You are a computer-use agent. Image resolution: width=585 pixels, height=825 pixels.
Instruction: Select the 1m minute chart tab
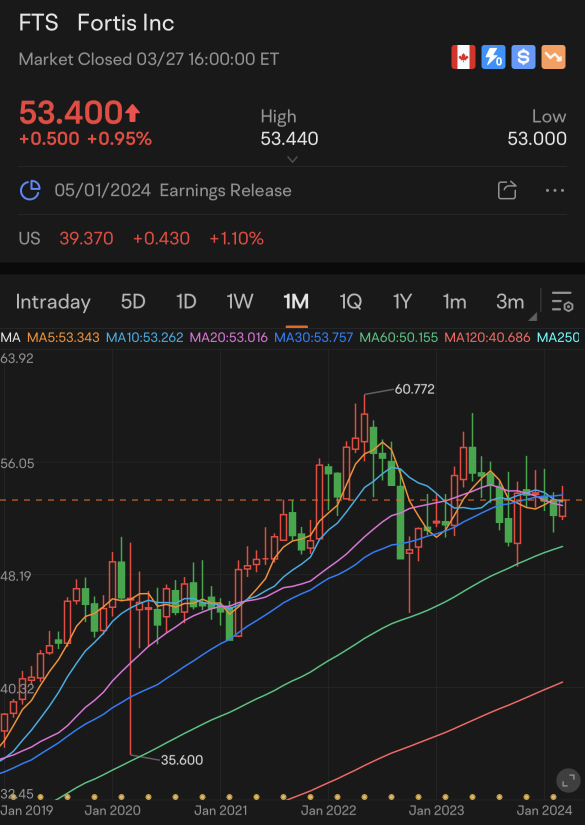tap(455, 302)
